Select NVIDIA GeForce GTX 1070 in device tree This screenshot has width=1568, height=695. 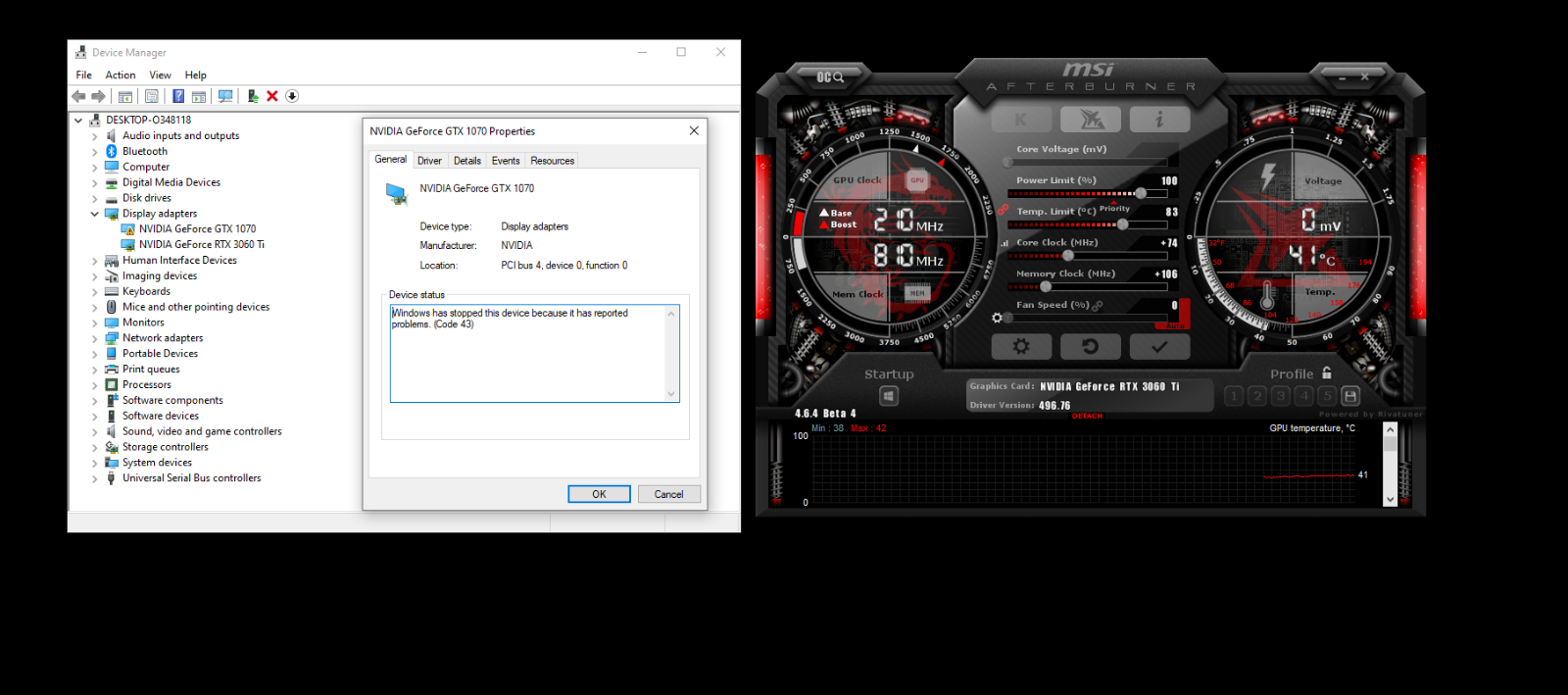coord(197,229)
